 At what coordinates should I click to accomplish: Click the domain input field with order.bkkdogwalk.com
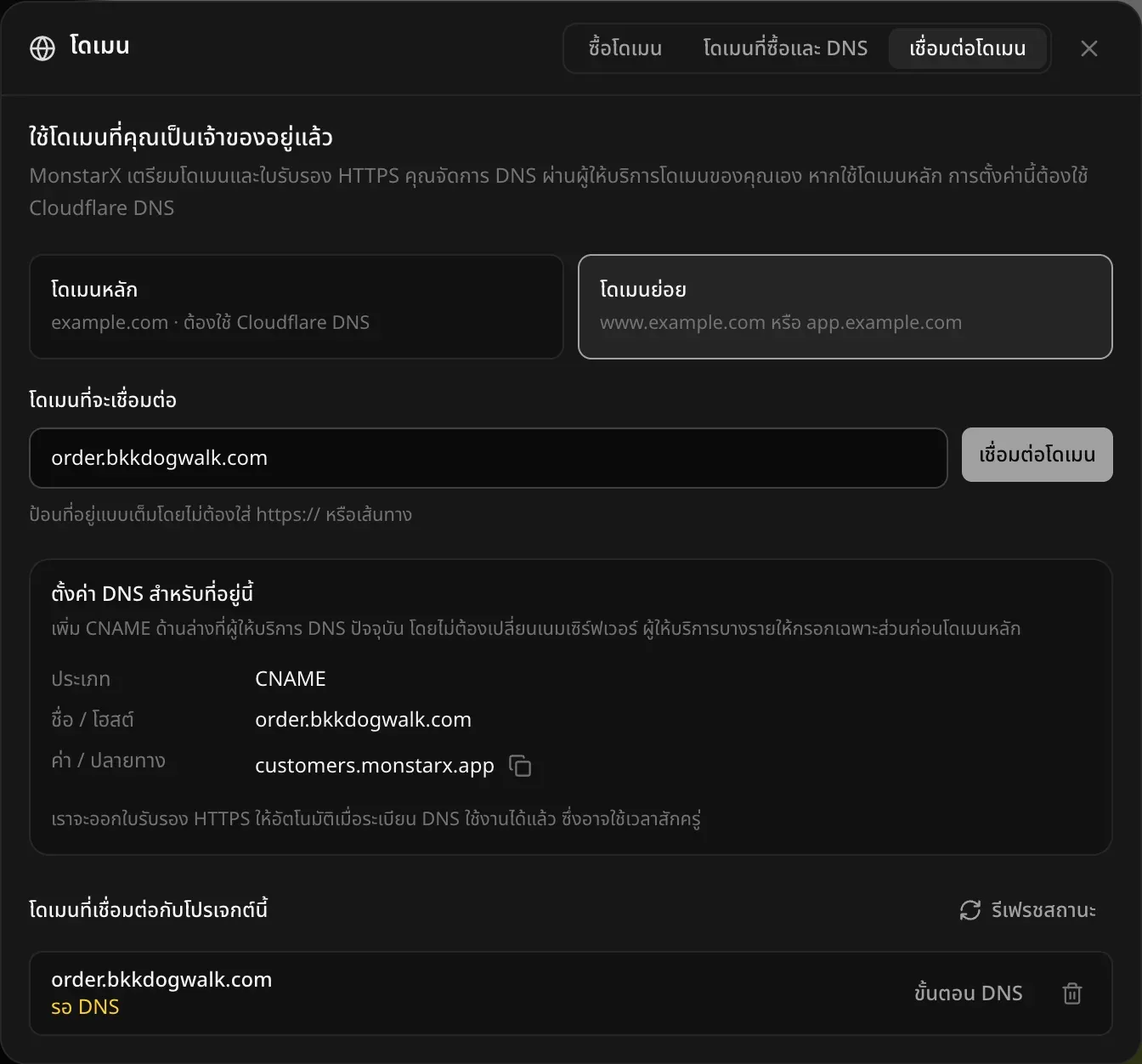click(x=489, y=458)
